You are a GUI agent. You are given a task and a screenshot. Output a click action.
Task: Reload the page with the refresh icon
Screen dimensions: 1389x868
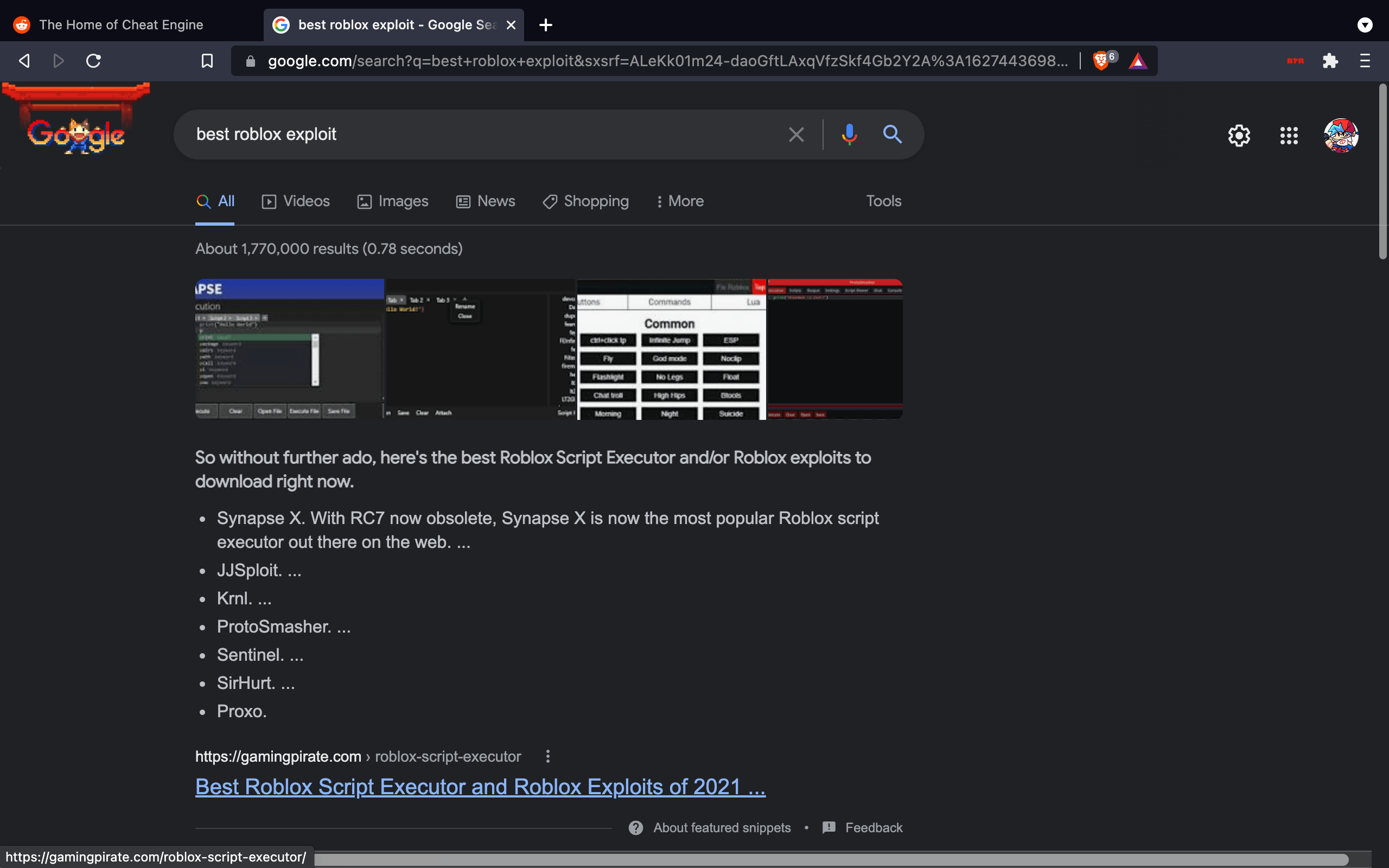(93, 61)
